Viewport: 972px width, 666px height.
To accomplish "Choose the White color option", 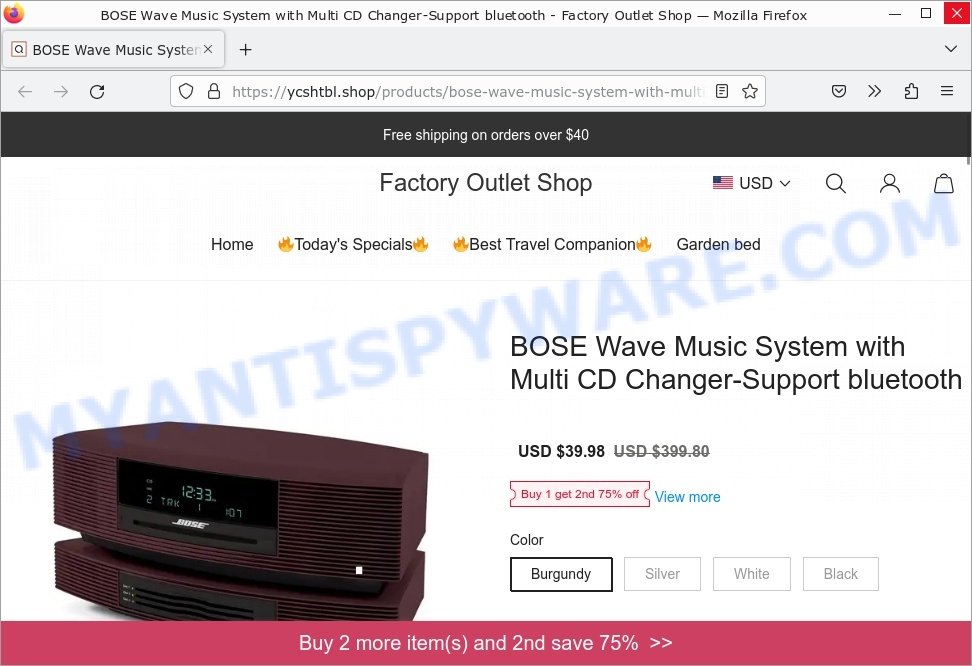I will click(x=751, y=574).
